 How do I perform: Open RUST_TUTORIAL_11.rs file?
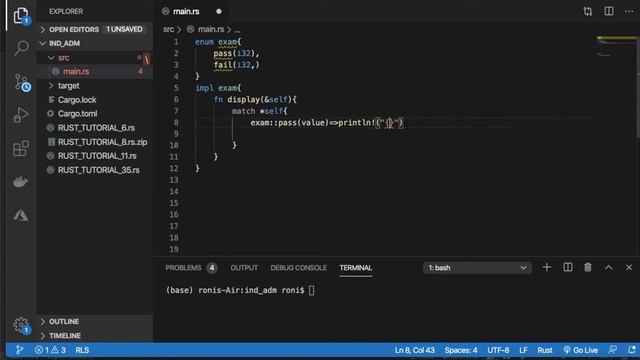pos(96,156)
